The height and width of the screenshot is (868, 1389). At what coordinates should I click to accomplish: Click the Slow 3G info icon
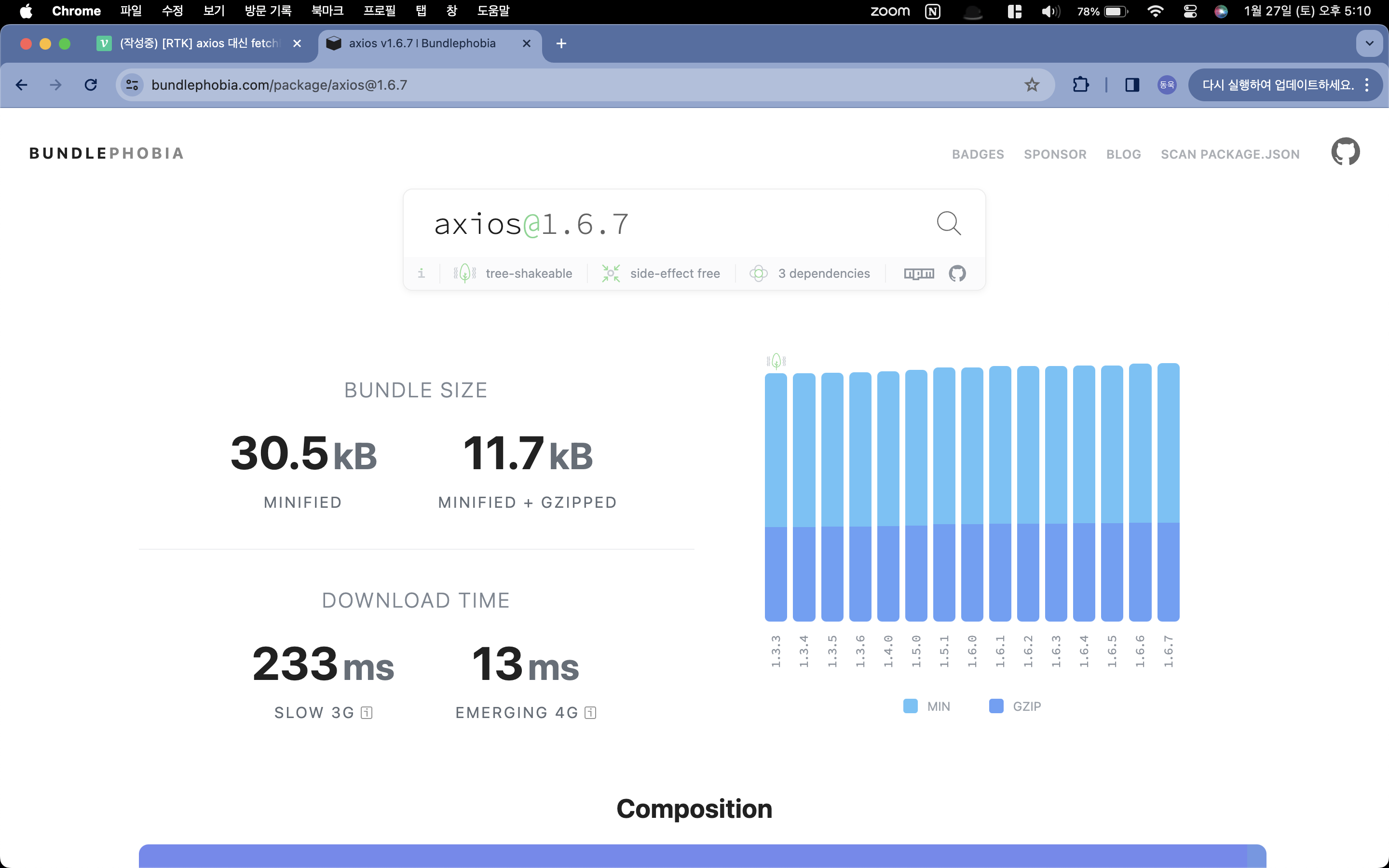pyautogui.click(x=367, y=712)
